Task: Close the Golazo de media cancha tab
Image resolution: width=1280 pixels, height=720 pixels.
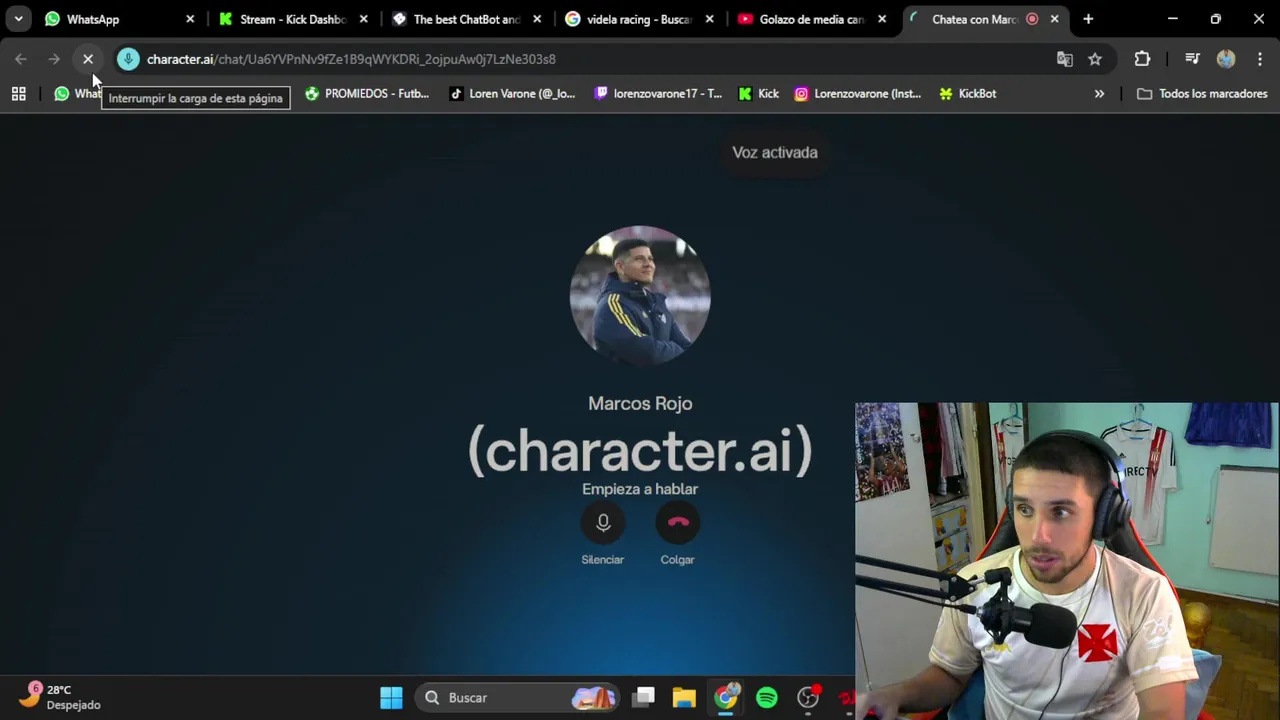Action: [x=882, y=19]
